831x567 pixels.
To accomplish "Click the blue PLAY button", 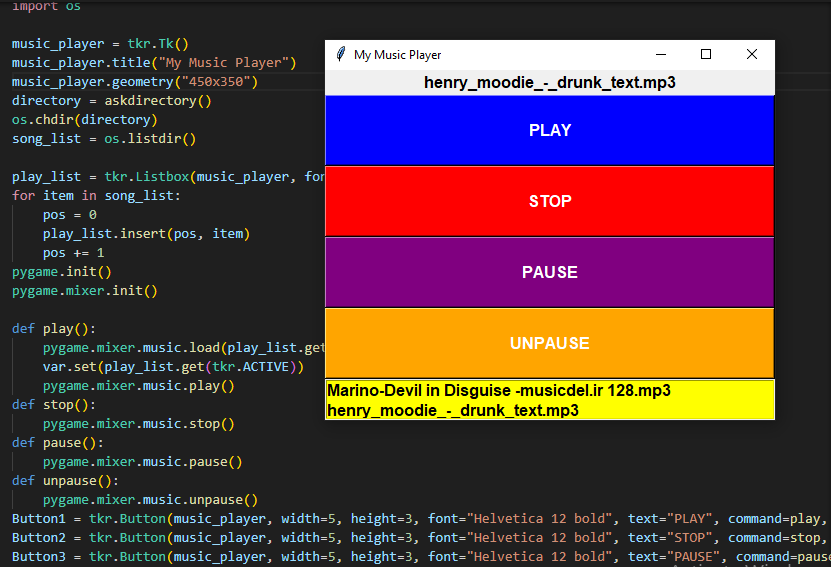I will tap(550, 130).
